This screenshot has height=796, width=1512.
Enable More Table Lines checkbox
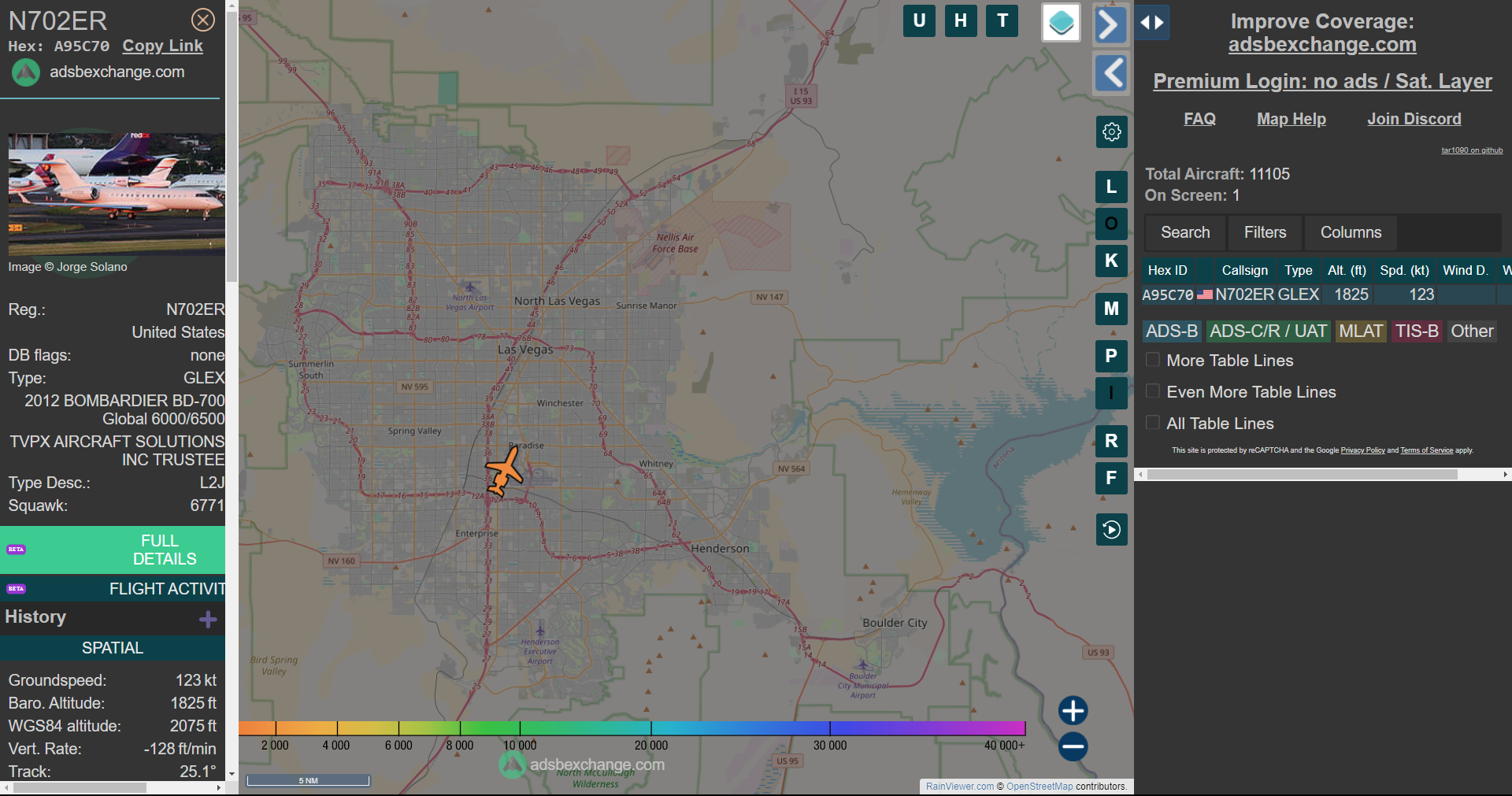tap(1153, 360)
